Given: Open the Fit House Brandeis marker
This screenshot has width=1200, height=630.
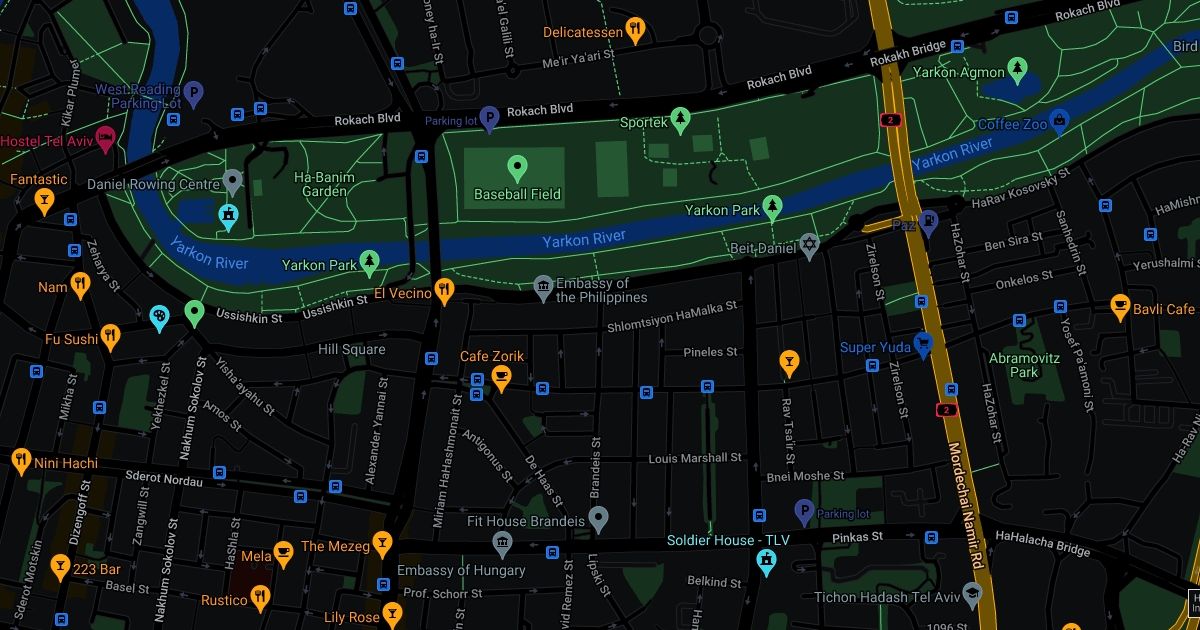Looking at the screenshot, I should click(598, 519).
